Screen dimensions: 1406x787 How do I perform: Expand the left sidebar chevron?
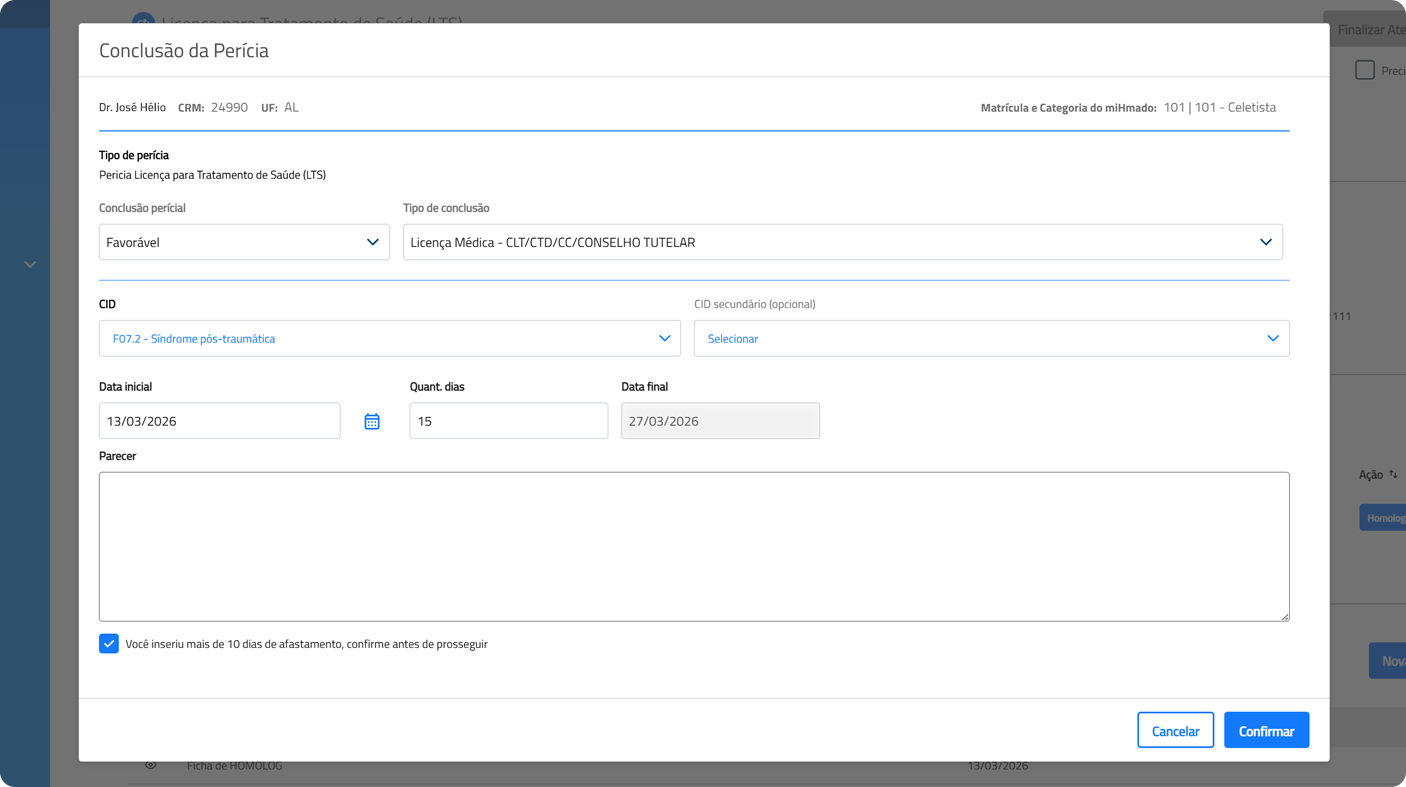tap(30, 265)
